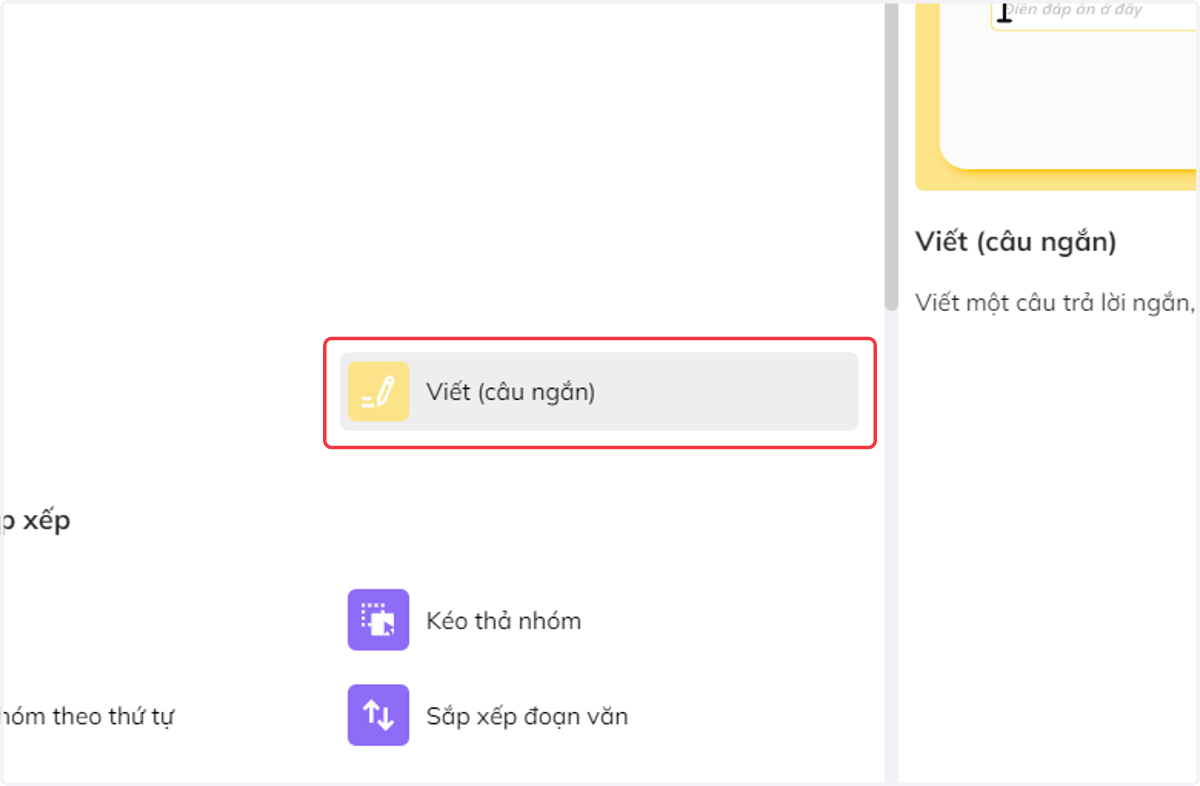Open the Sắp xếp đoạn văn option label
The image size is (1200, 786).
point(527,716)
